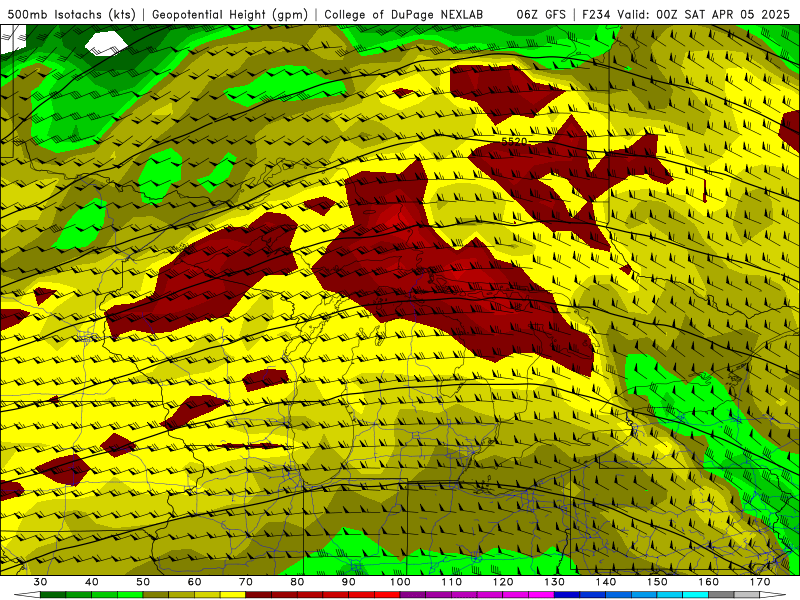
Task: Click the '500mb Isotachs (kts)' title text
Action: coord(71,14)
